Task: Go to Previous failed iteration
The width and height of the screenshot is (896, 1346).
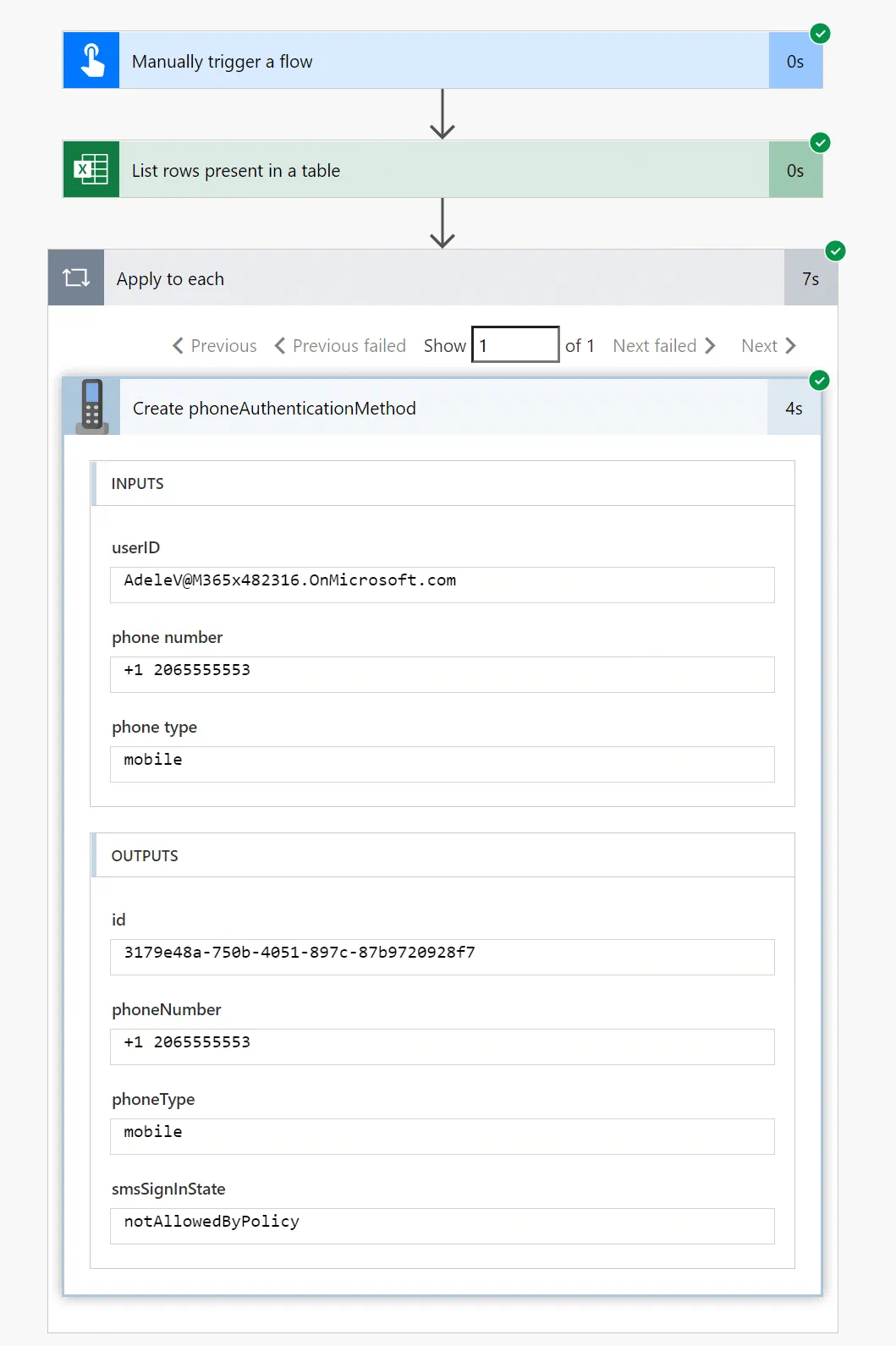Action: pyautogui.click(x=340, y=345)
